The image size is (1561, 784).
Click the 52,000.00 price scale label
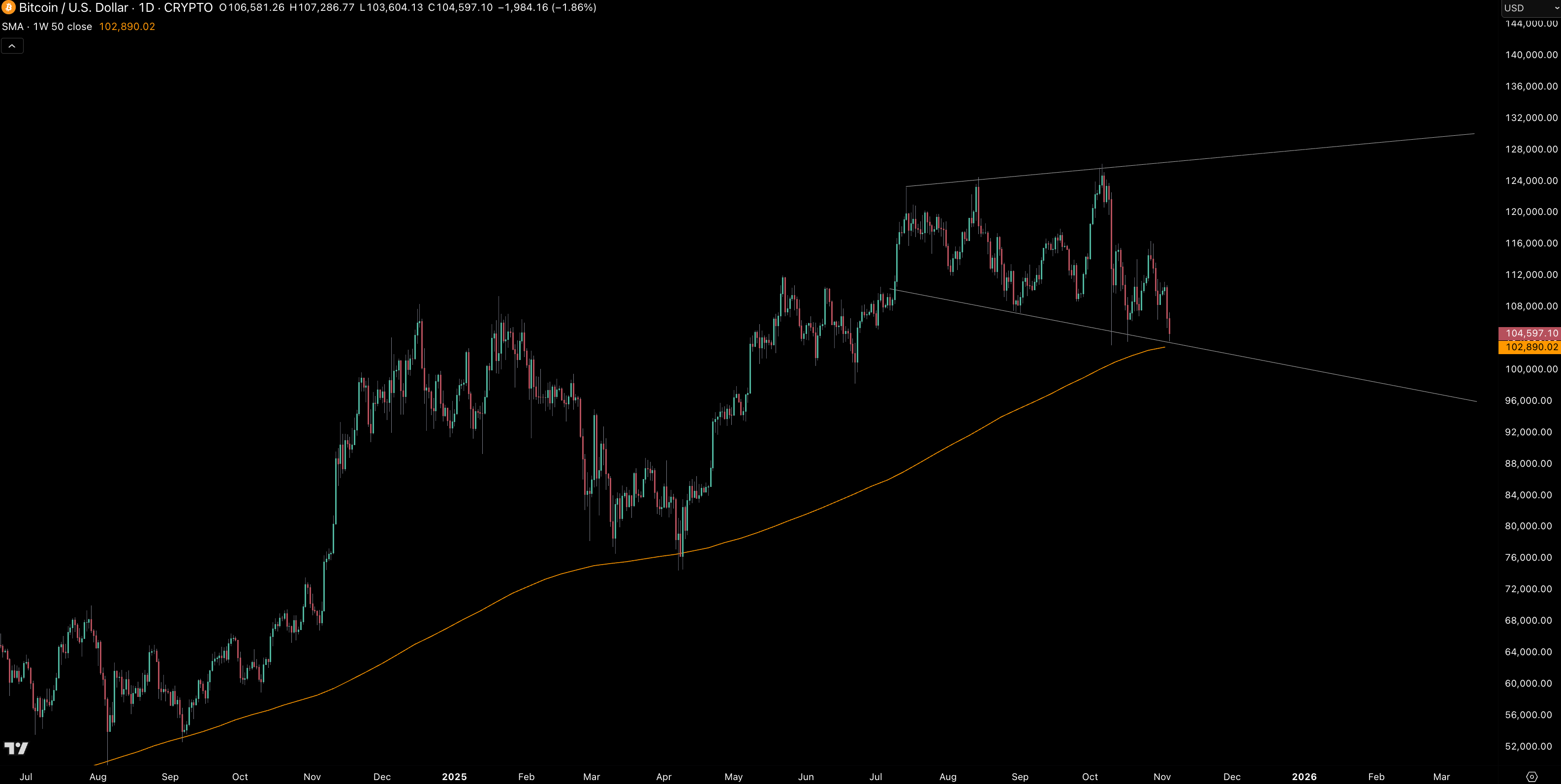(1529, 746)
